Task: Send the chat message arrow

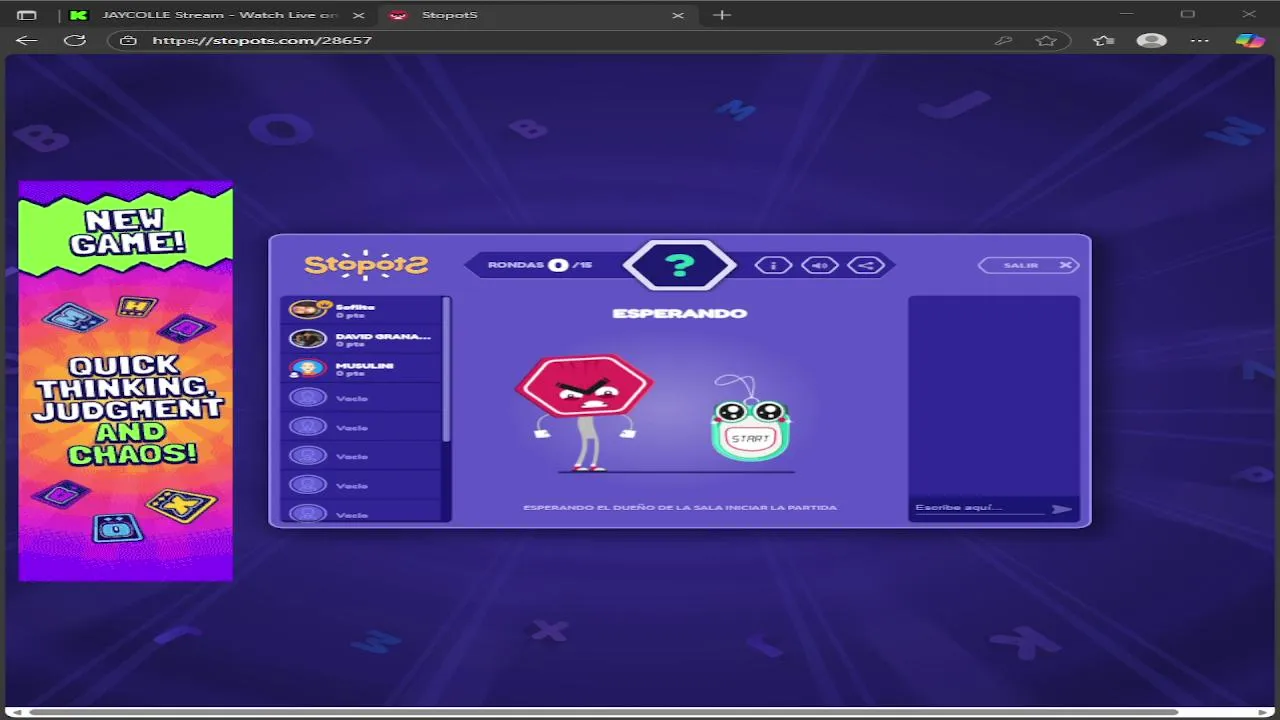Action: point(1062,509)
